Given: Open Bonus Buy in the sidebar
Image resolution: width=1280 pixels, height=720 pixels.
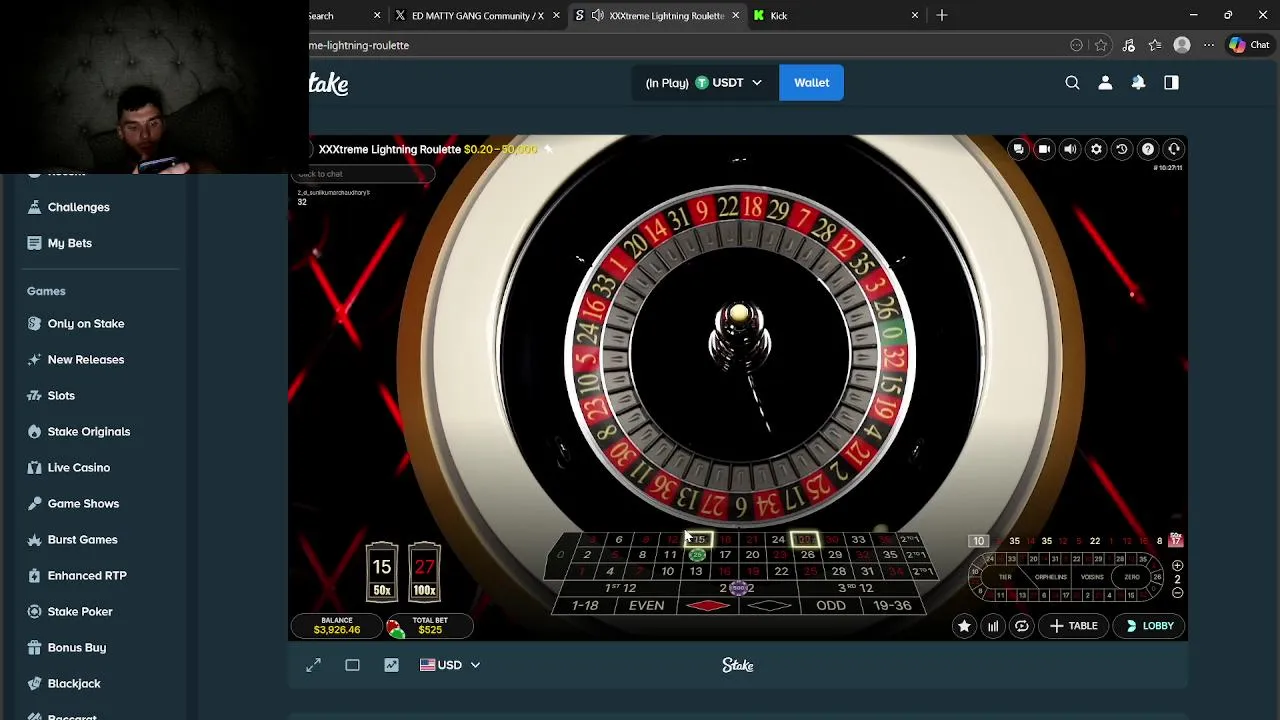Looking at the screenshot, I should point(77,648).
